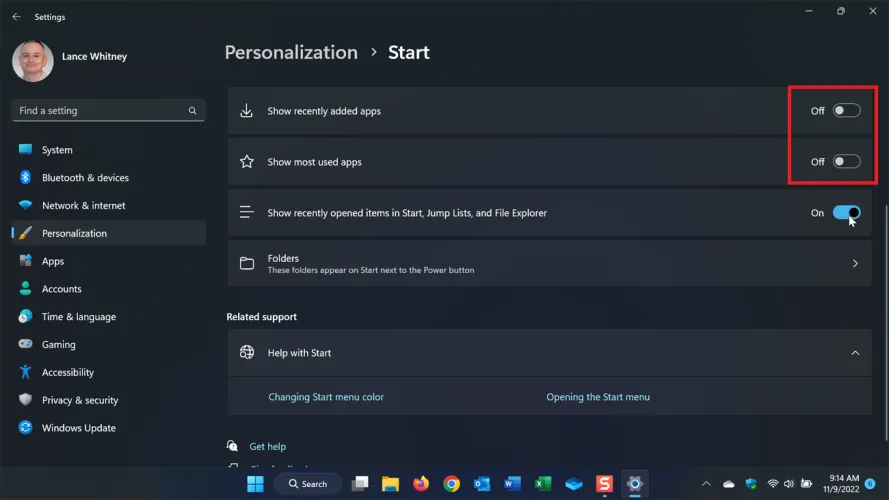Click the Find a setting search box

[100, 111]
